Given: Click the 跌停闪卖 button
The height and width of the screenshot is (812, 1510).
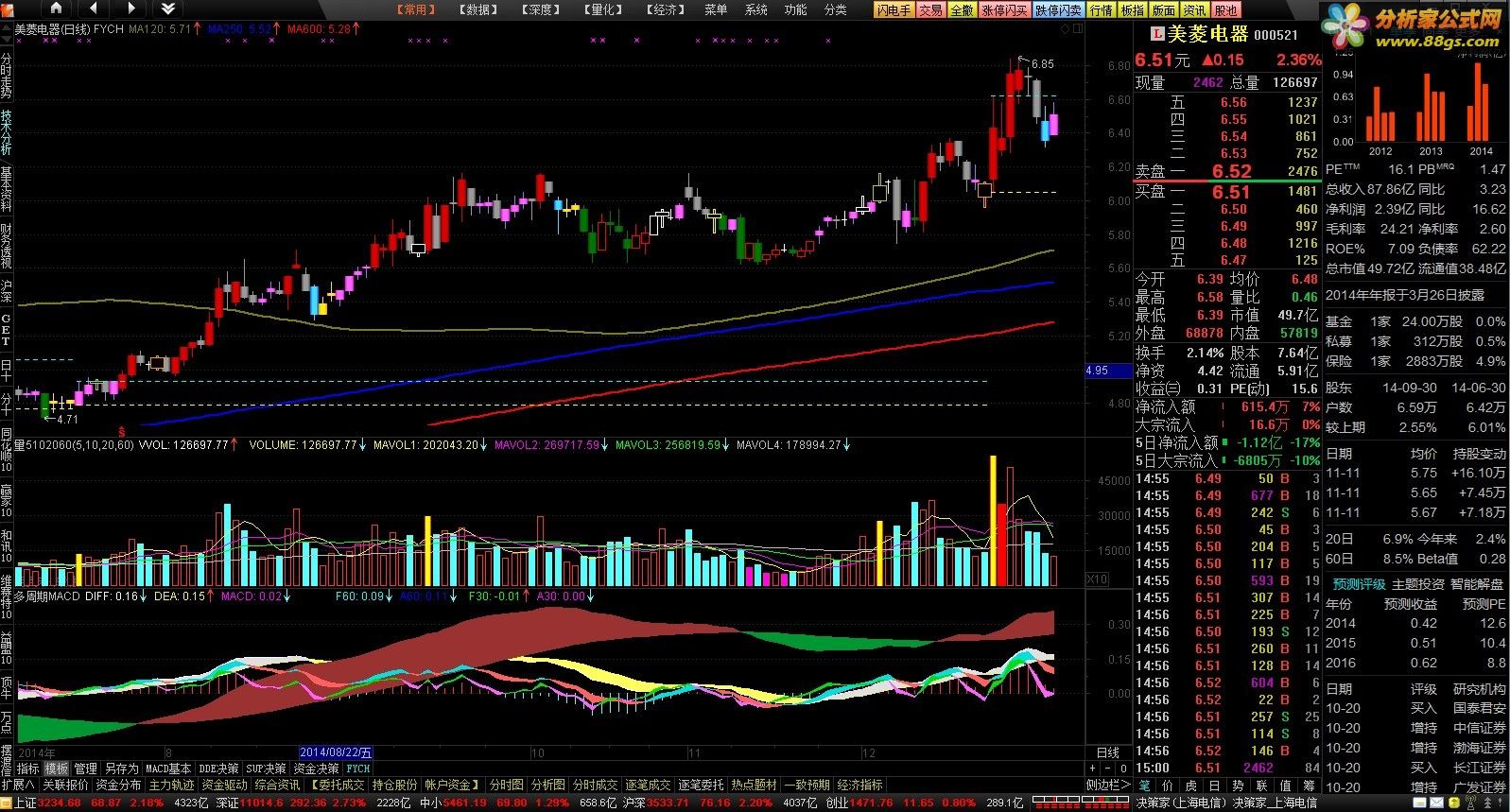Looking at the screenshot, I should (1058, 9).
